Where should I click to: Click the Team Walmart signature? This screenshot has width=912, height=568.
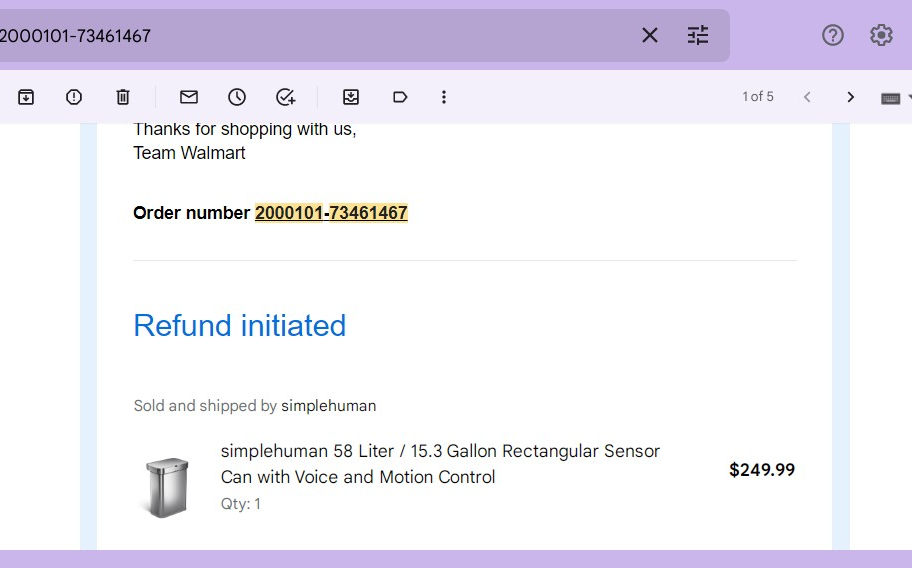coord(189,153)
